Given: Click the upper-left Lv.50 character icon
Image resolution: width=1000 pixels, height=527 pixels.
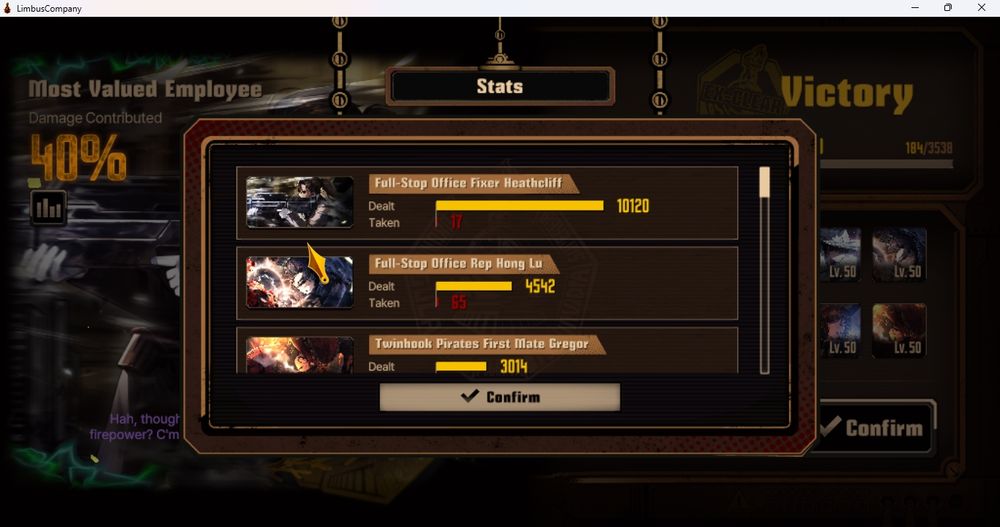Looking at the screenshot, I should coord(841,255).
